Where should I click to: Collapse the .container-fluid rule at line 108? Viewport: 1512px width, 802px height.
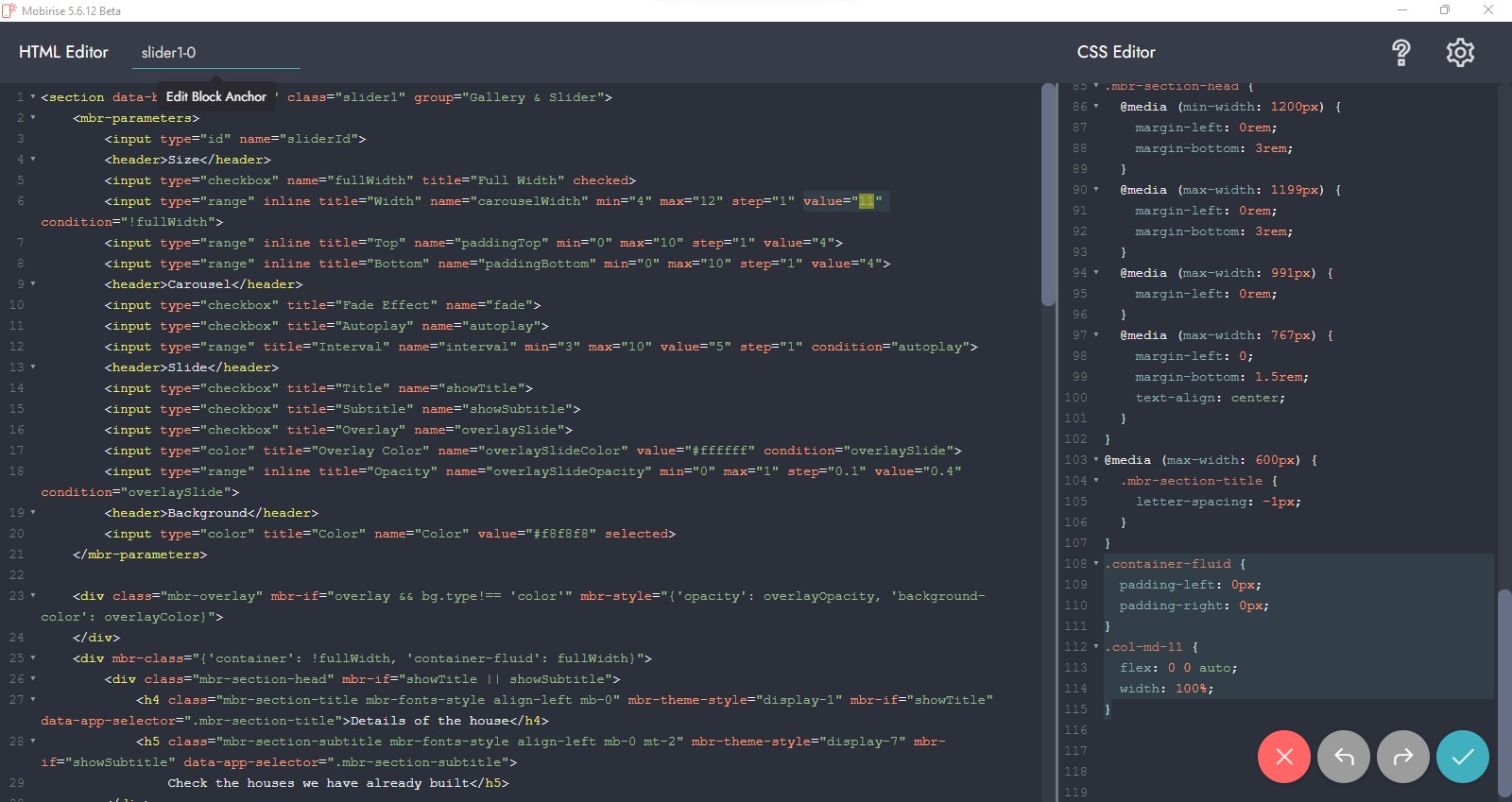coord(1096,564)
